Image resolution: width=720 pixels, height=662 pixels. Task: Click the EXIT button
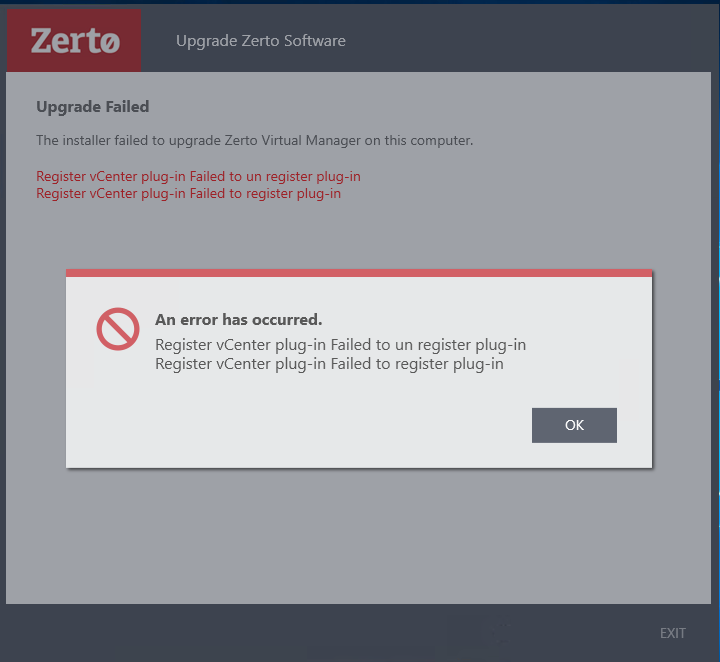(x=672, y=633)
